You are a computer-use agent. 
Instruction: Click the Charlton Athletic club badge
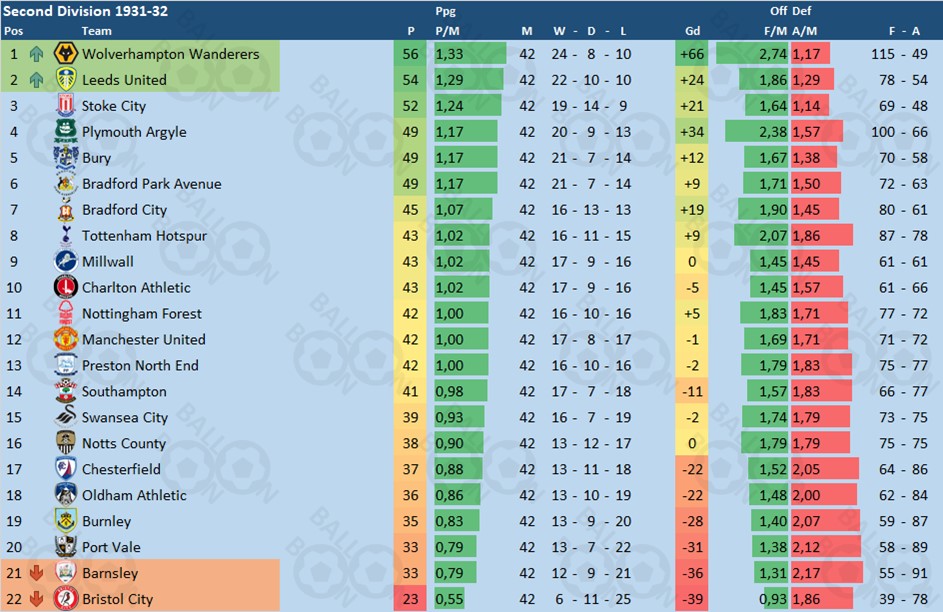(x=66, y=287)
